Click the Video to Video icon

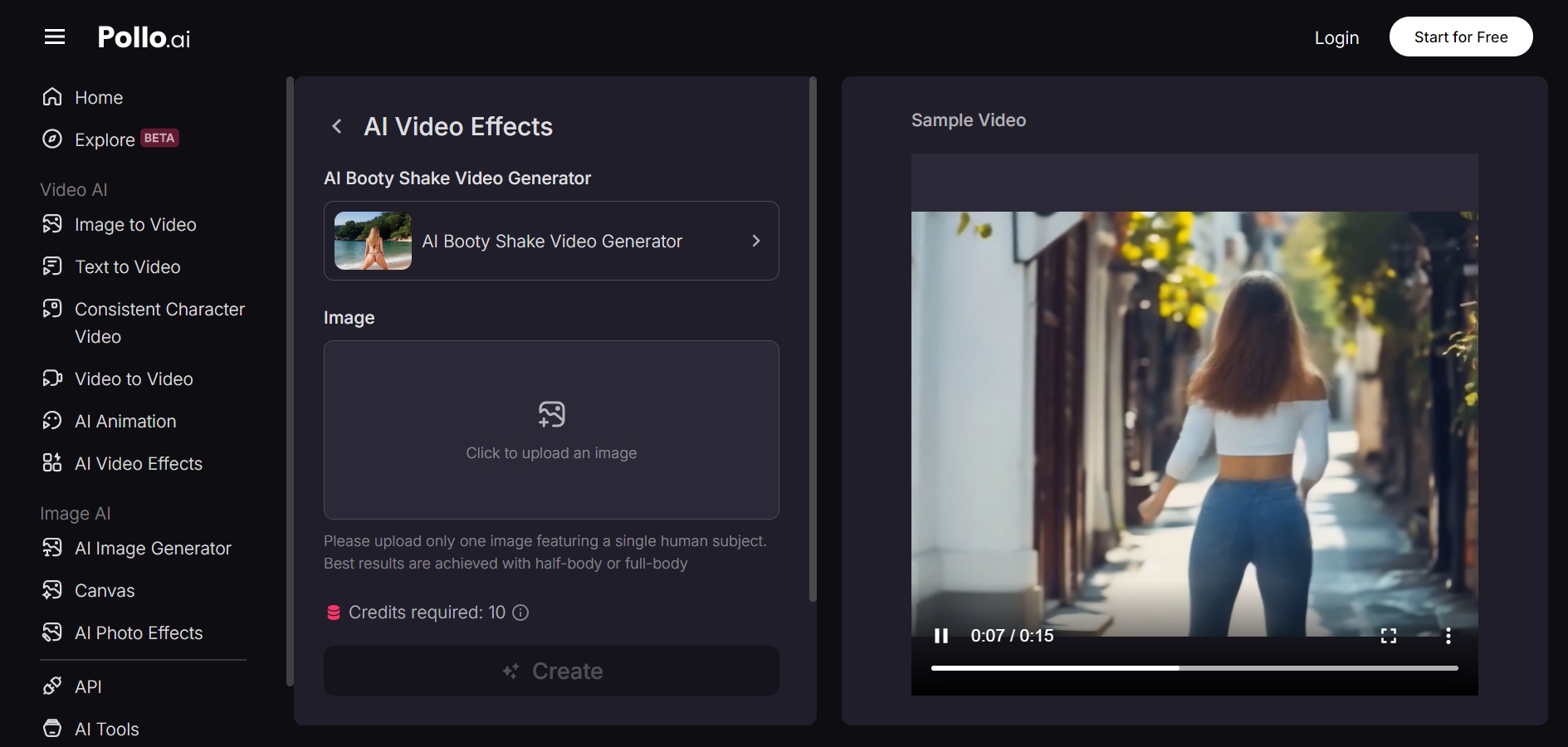[x=52, y=378]
